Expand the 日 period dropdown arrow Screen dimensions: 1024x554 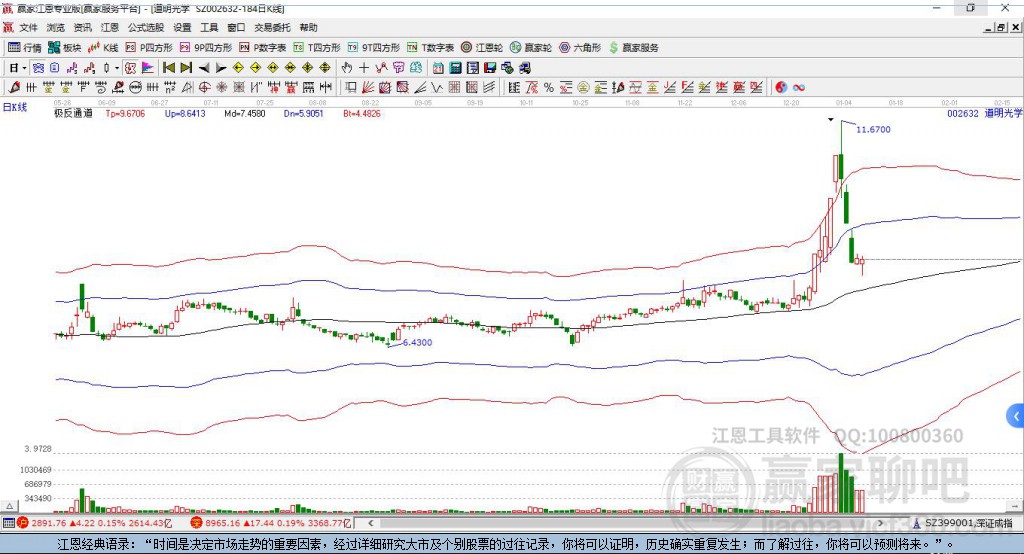(24, 68)
